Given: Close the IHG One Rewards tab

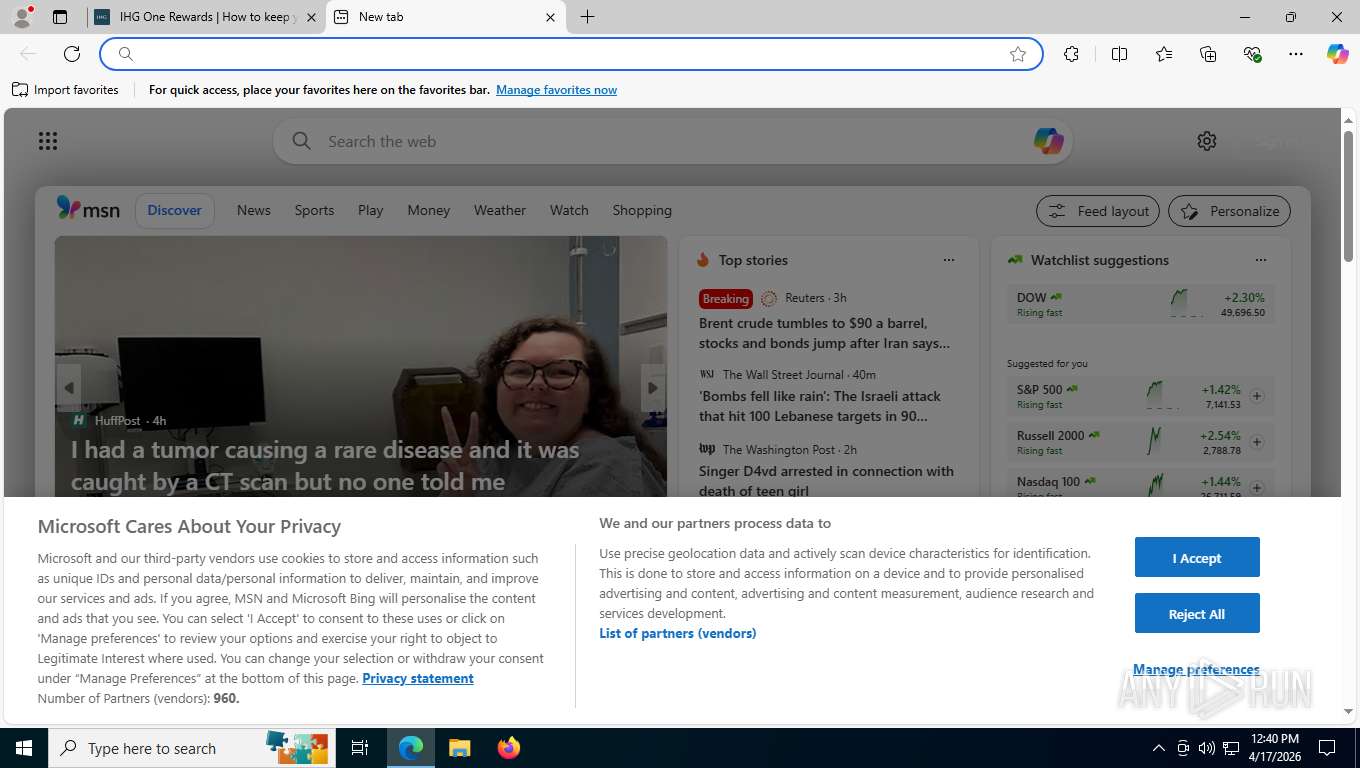Looking at the screenshot, I should (x=310, y=17).
